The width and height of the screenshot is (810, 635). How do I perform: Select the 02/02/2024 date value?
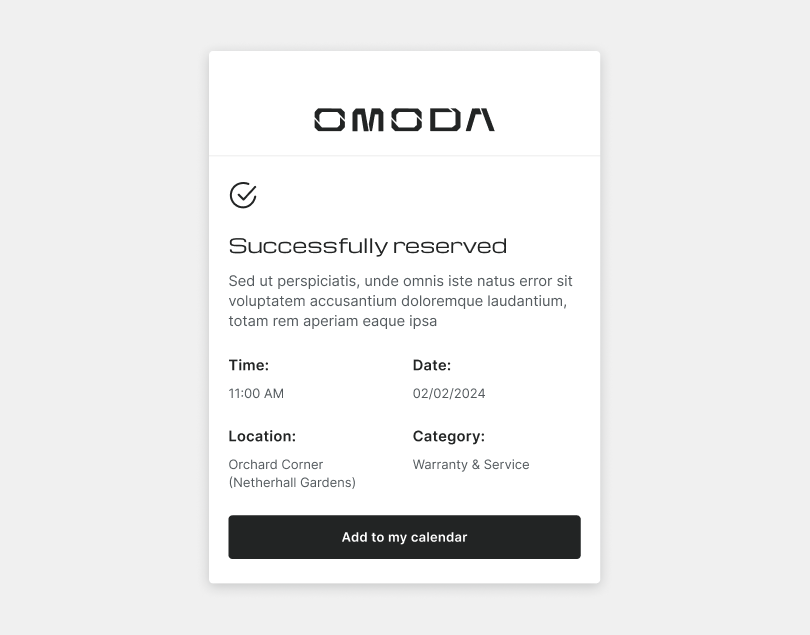pos(449,393)
